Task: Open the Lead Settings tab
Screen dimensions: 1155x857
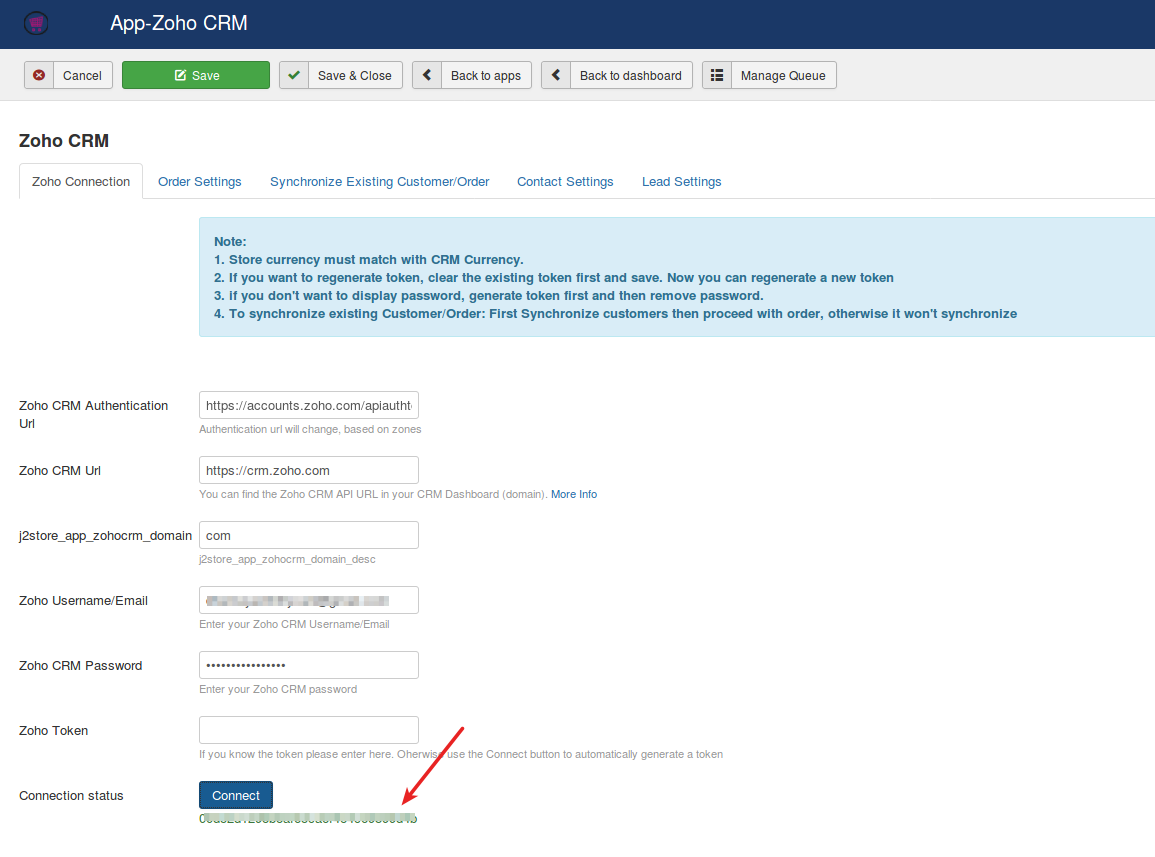Action: tap(681, 181)
